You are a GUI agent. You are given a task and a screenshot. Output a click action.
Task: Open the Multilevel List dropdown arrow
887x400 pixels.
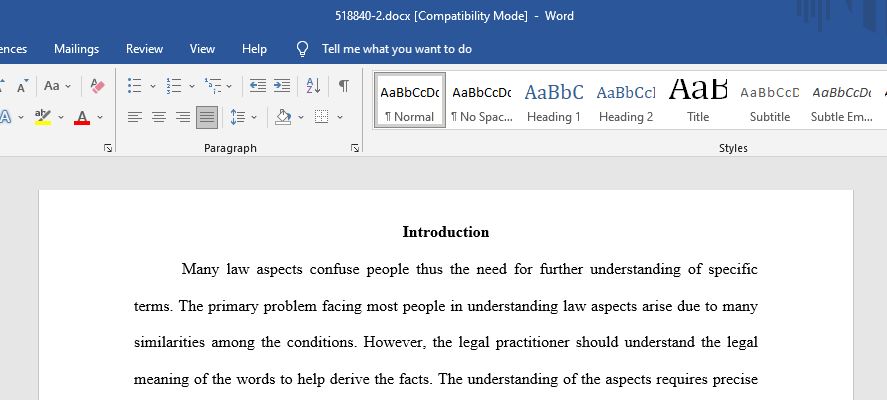pyautogui.click(x=229, y=87)
